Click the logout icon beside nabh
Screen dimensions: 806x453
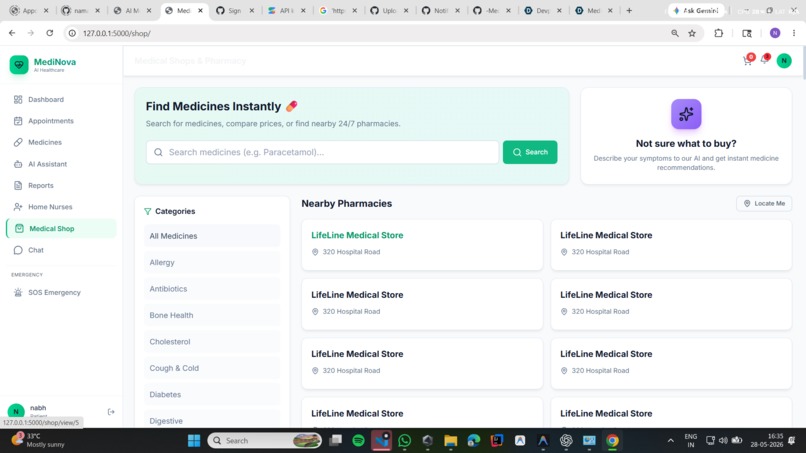tap(111, 411)
